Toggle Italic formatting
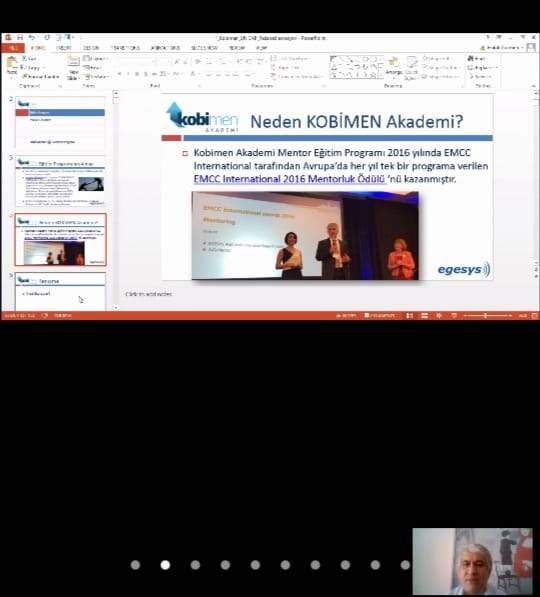This screenshot has height=597, width=540. (128, 74)
